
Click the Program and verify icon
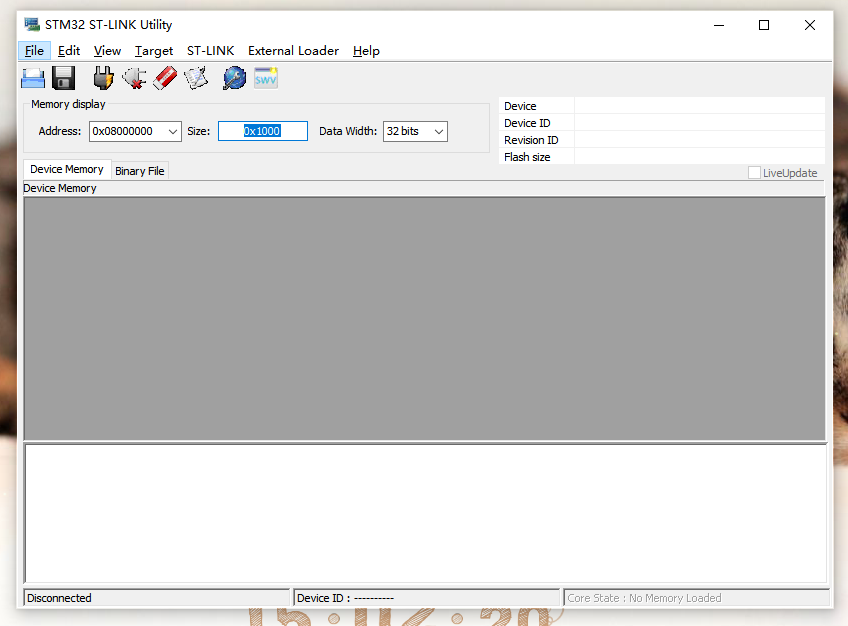pyautogui.click(x=195, y=77)
